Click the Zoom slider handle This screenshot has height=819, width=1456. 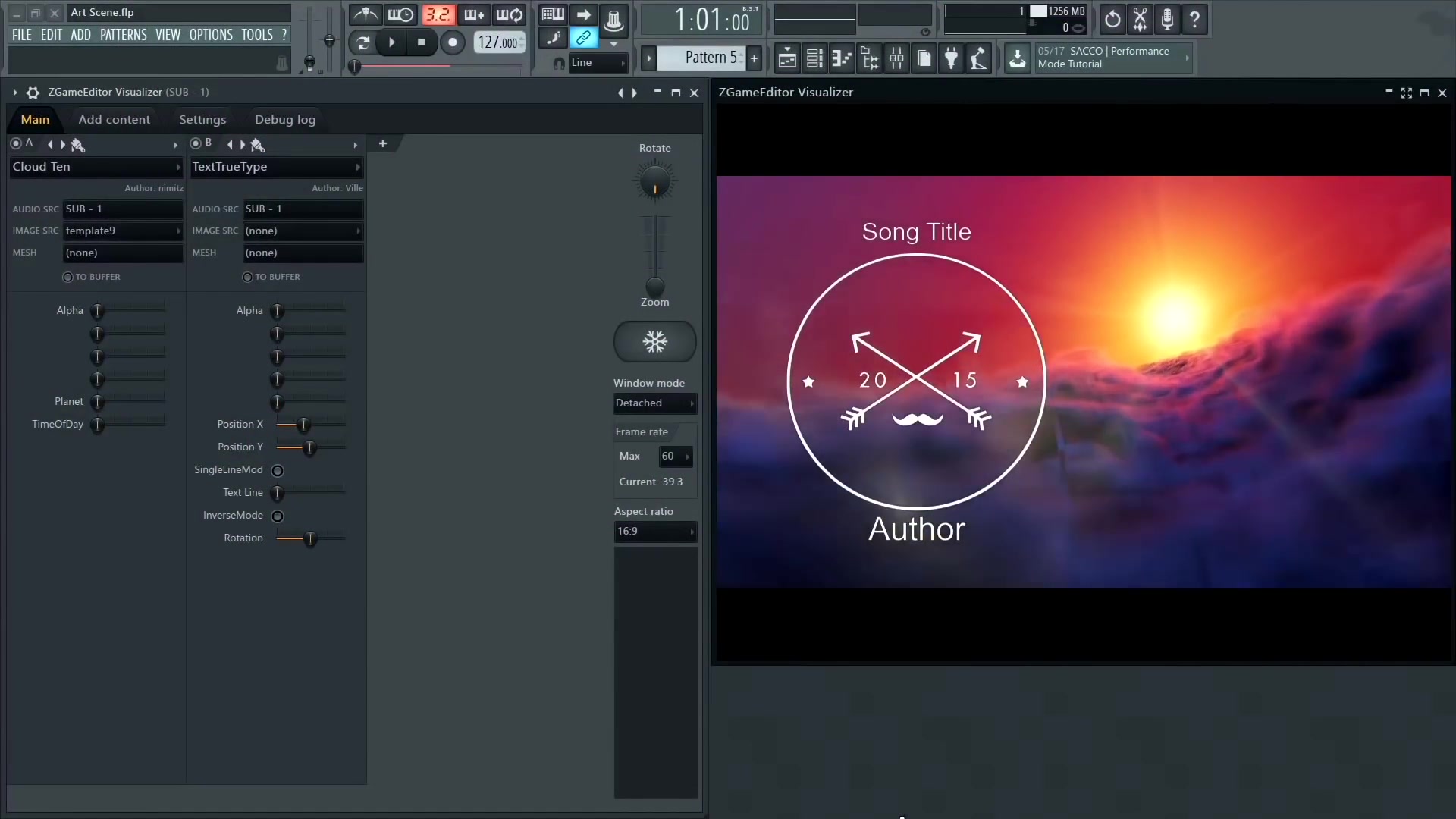point(654,287)
